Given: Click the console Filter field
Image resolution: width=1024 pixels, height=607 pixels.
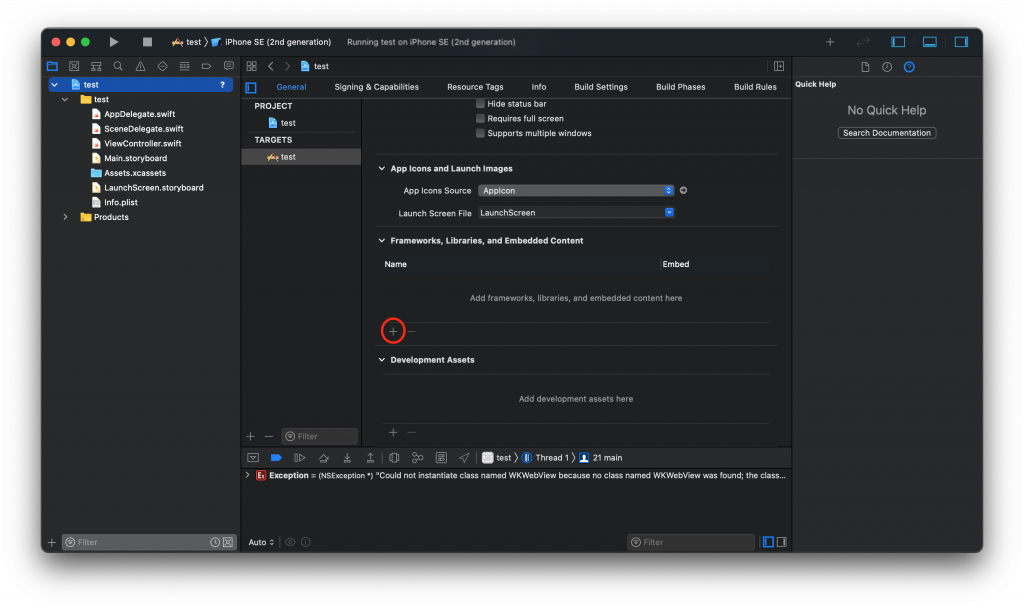Looking at the screenshot, I should click(x=691, y=542).
